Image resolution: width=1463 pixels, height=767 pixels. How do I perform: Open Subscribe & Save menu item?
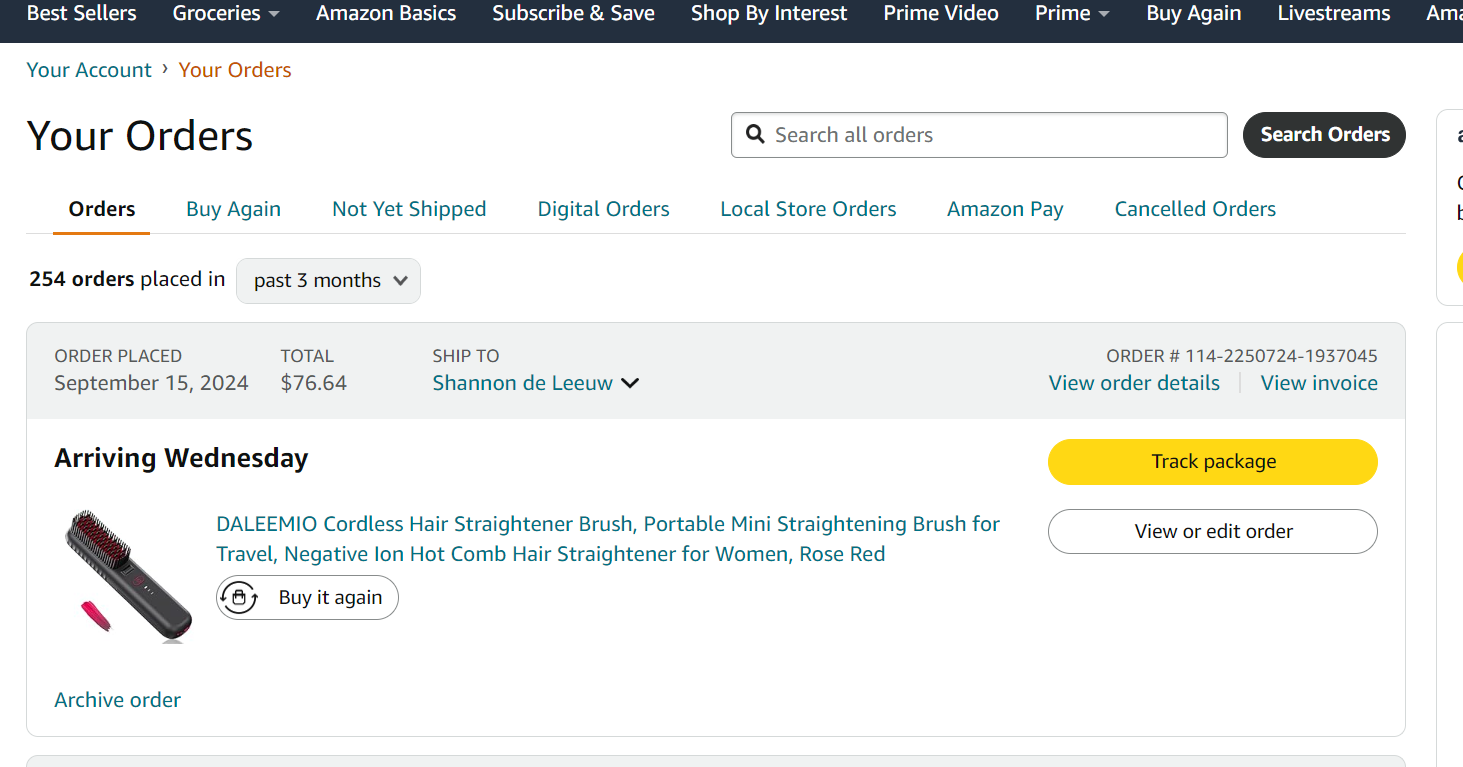(573, 13)
